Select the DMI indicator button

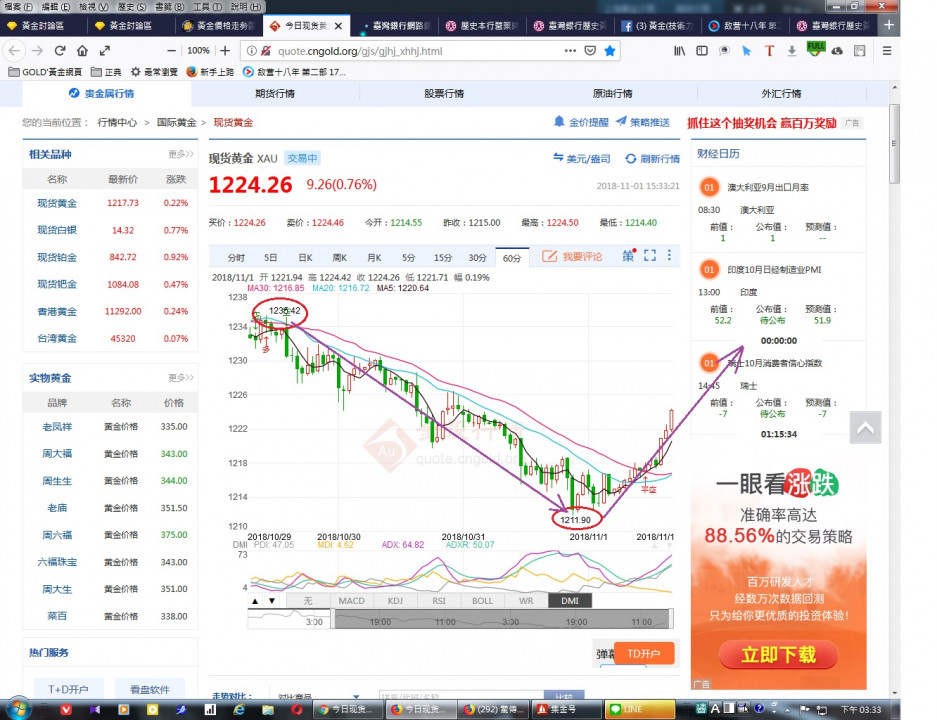click(570, 600)
